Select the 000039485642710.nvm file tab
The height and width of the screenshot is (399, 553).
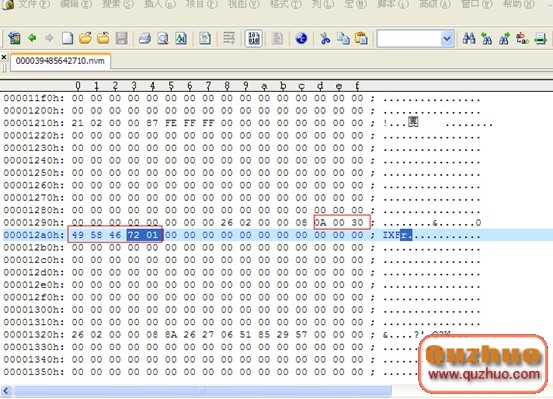pos(60,61)
